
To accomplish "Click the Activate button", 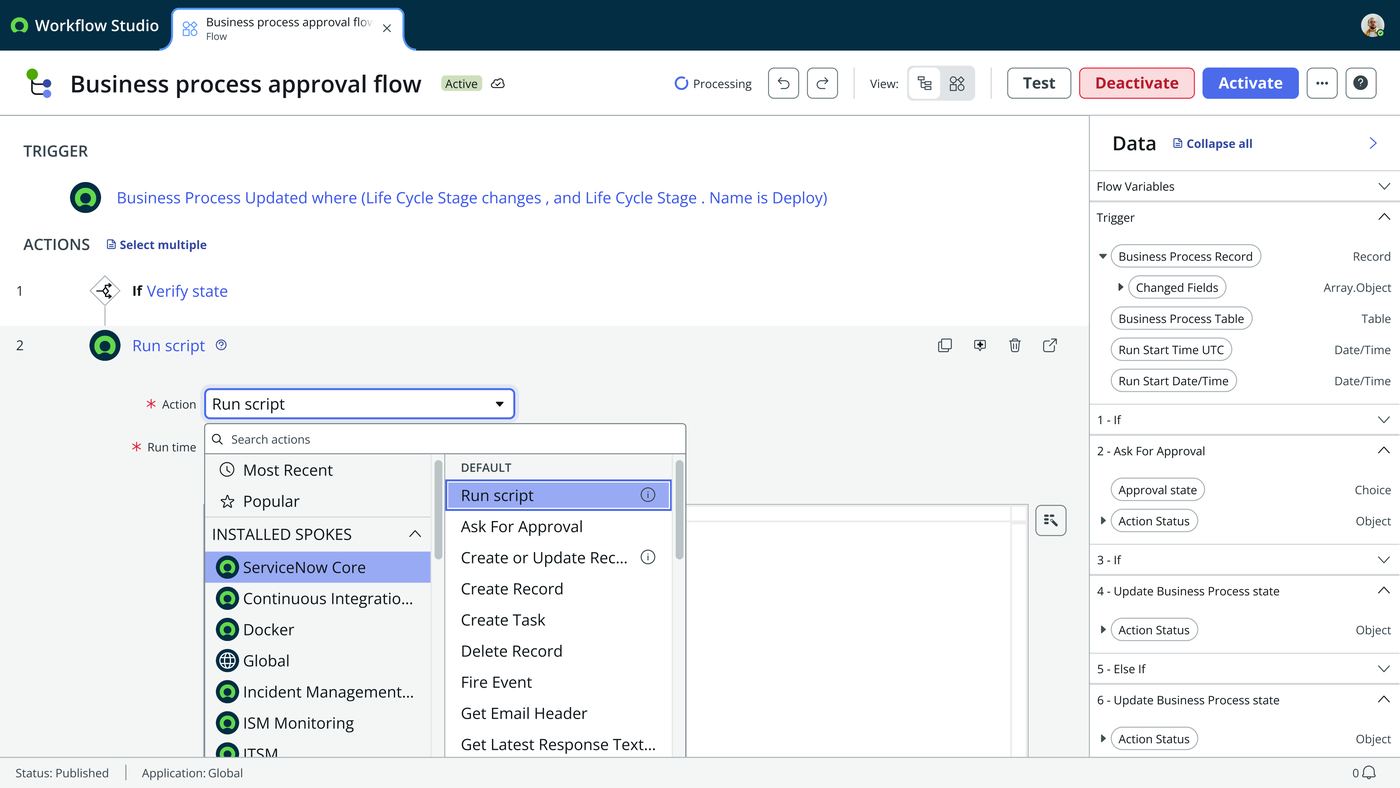I will 1250,84.
